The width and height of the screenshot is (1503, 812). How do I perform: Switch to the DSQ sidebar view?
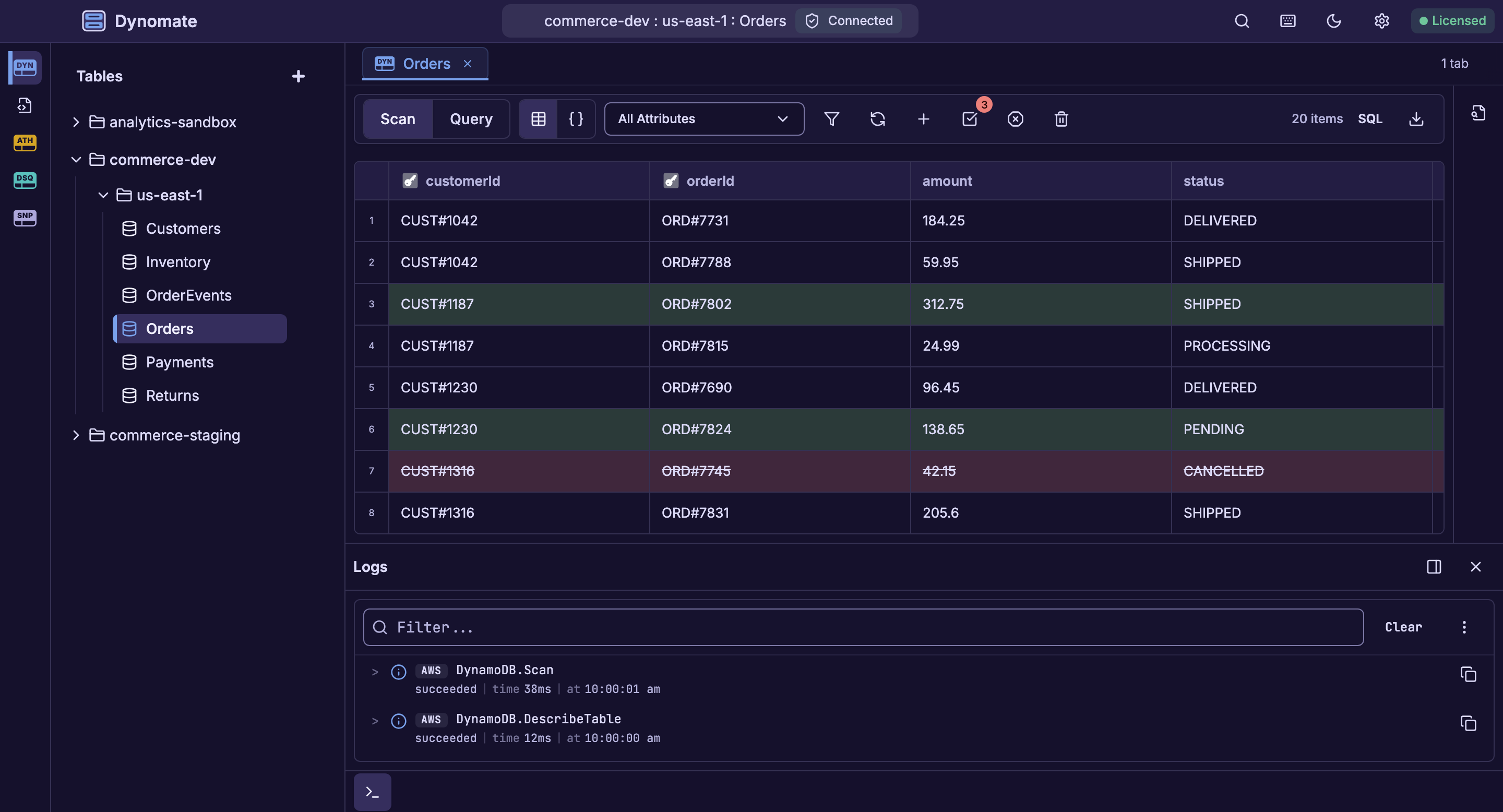[x=25, y=180]
